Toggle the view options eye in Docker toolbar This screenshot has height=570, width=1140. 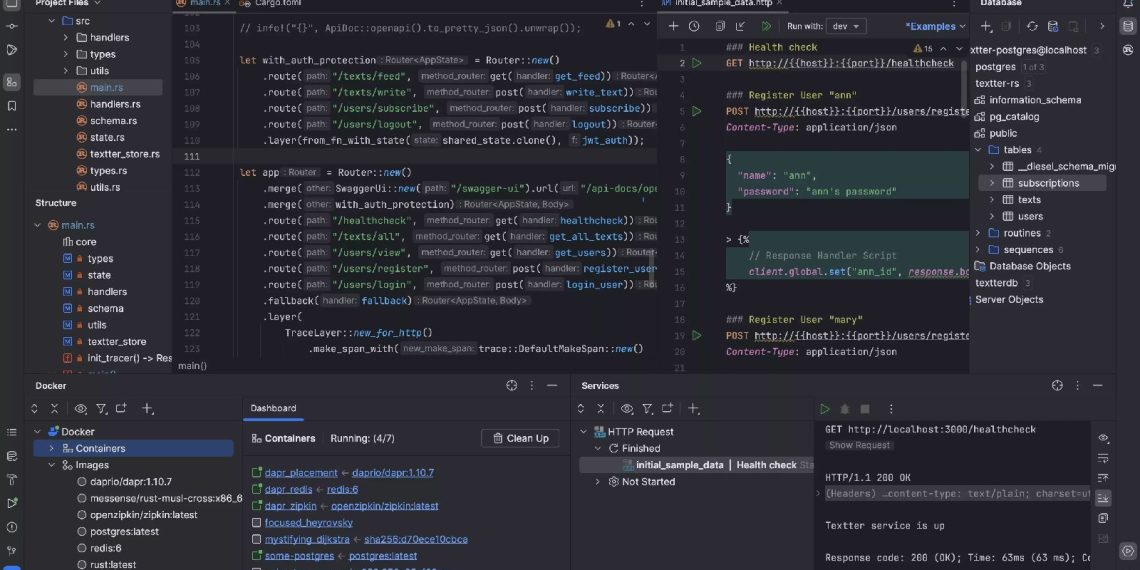click(x=81, y=408)
